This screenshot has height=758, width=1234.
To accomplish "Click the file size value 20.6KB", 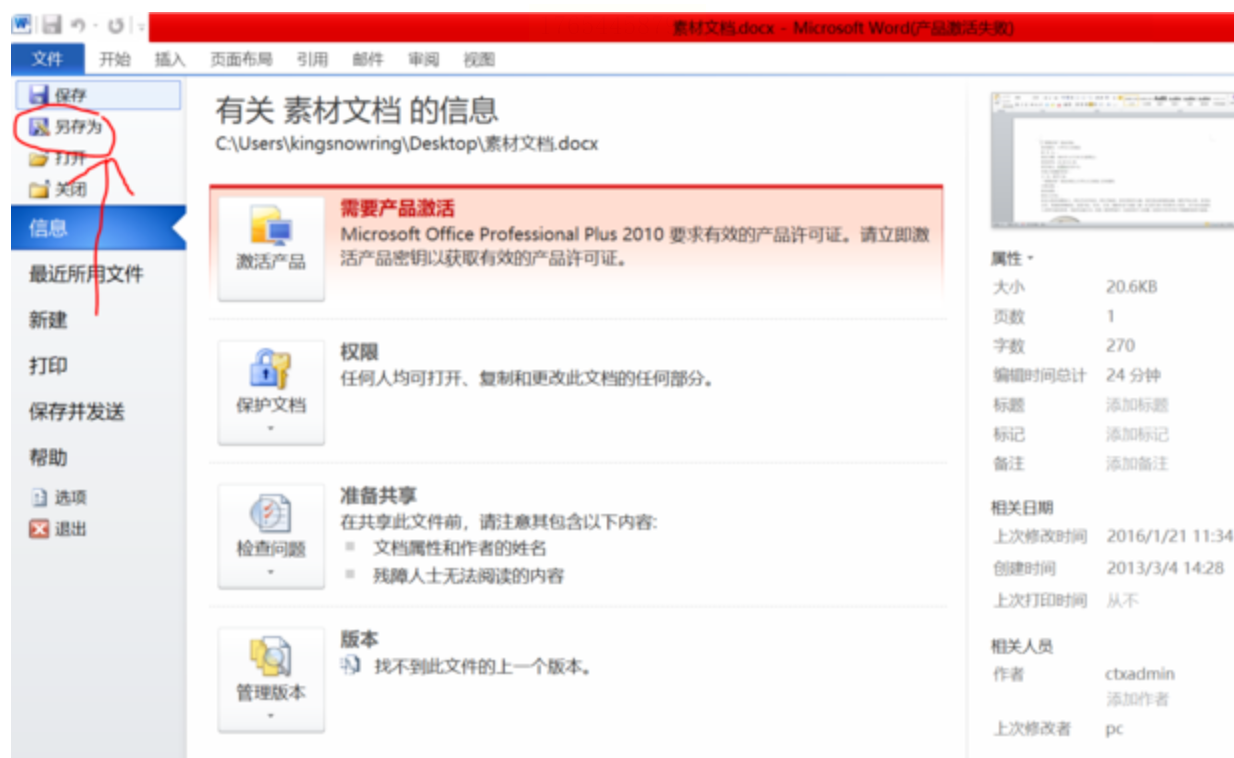I will (x=1131, y=287).
